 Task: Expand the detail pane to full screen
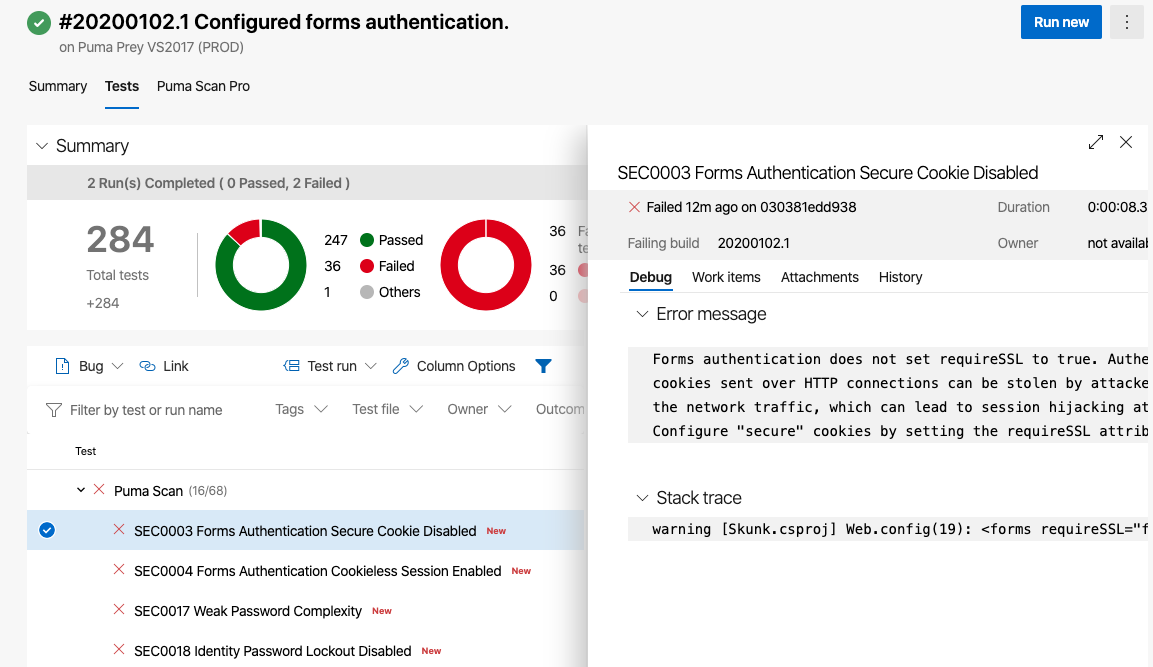[1095, 142]
